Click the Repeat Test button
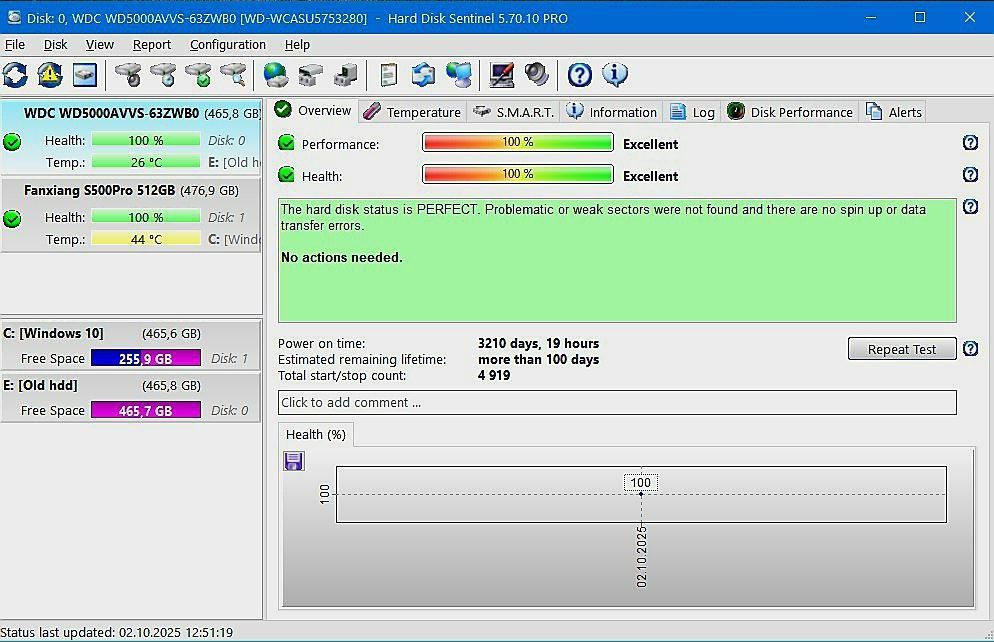The image size is (994, 642). [901, 349]
